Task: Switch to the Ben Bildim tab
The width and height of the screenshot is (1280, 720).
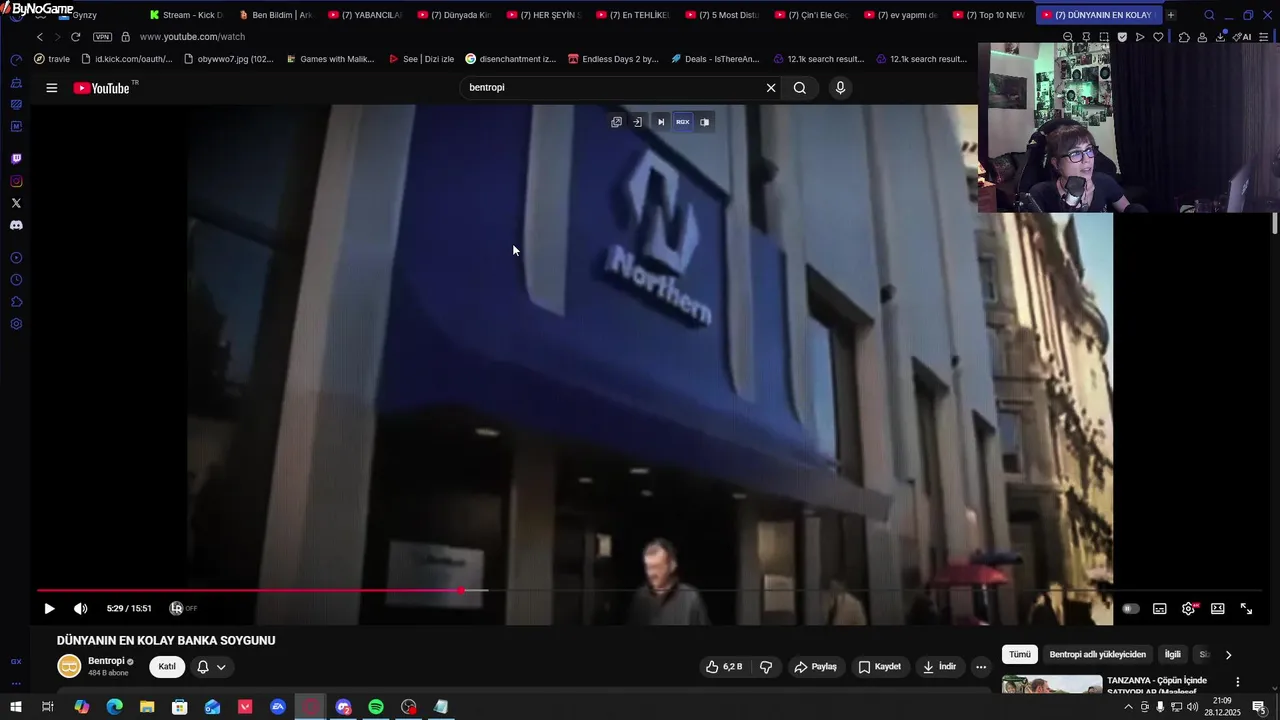Action: tap(275, 15)
